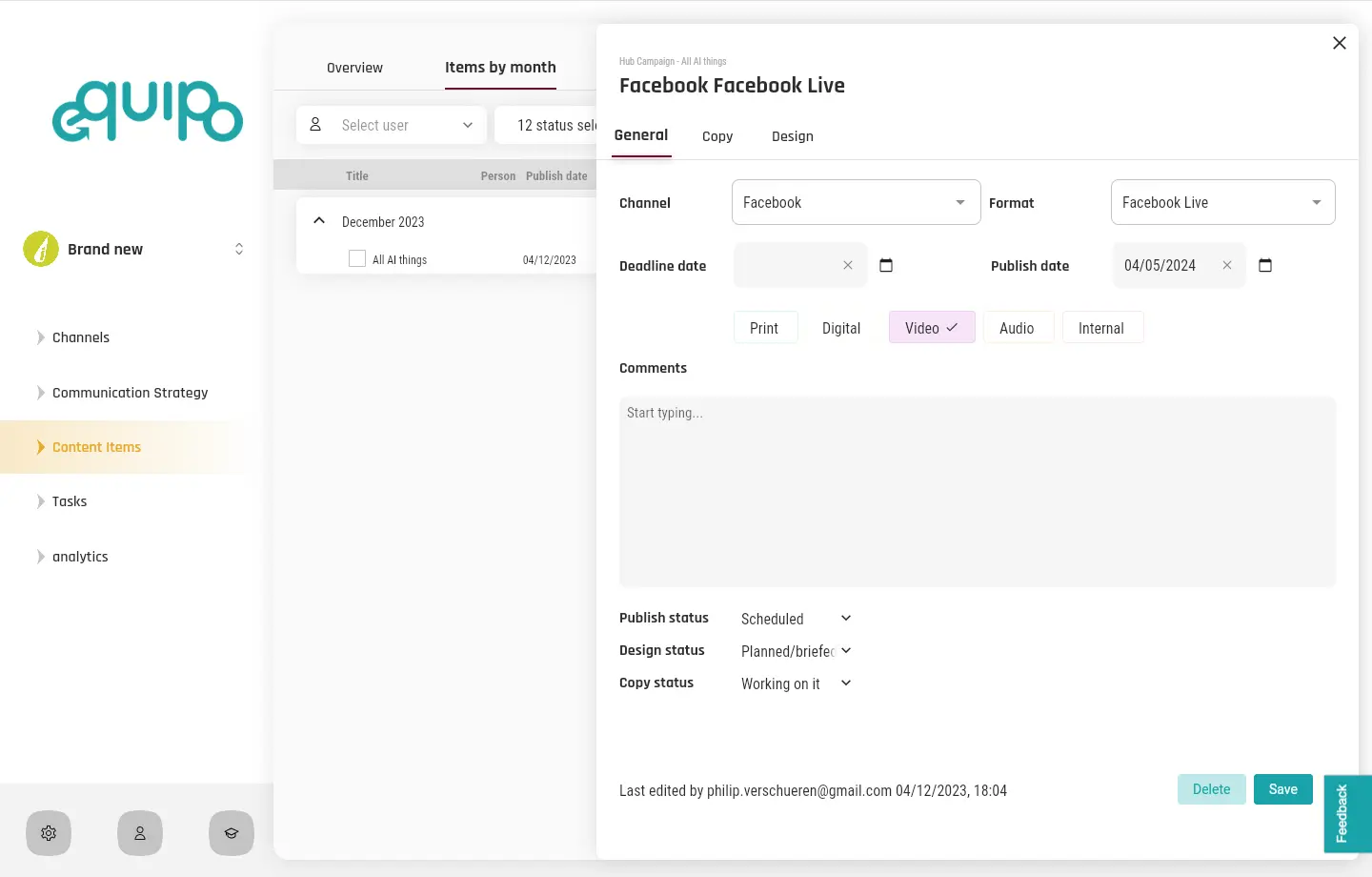This screenshot has height=877, width=1372.
Task: Expand analytics in the sidebar
Action: [40, 557]
